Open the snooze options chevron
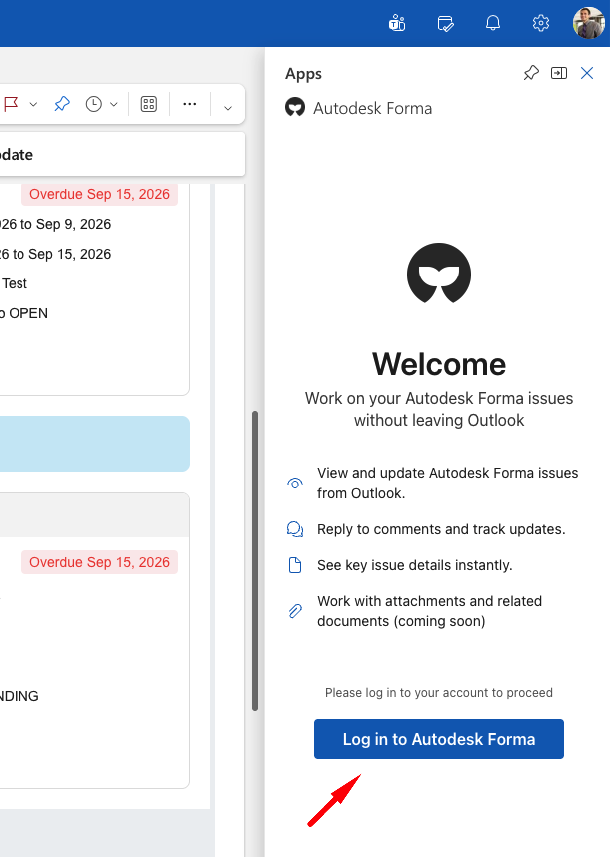Screen dimensions: 610x857 click(114, 104)
